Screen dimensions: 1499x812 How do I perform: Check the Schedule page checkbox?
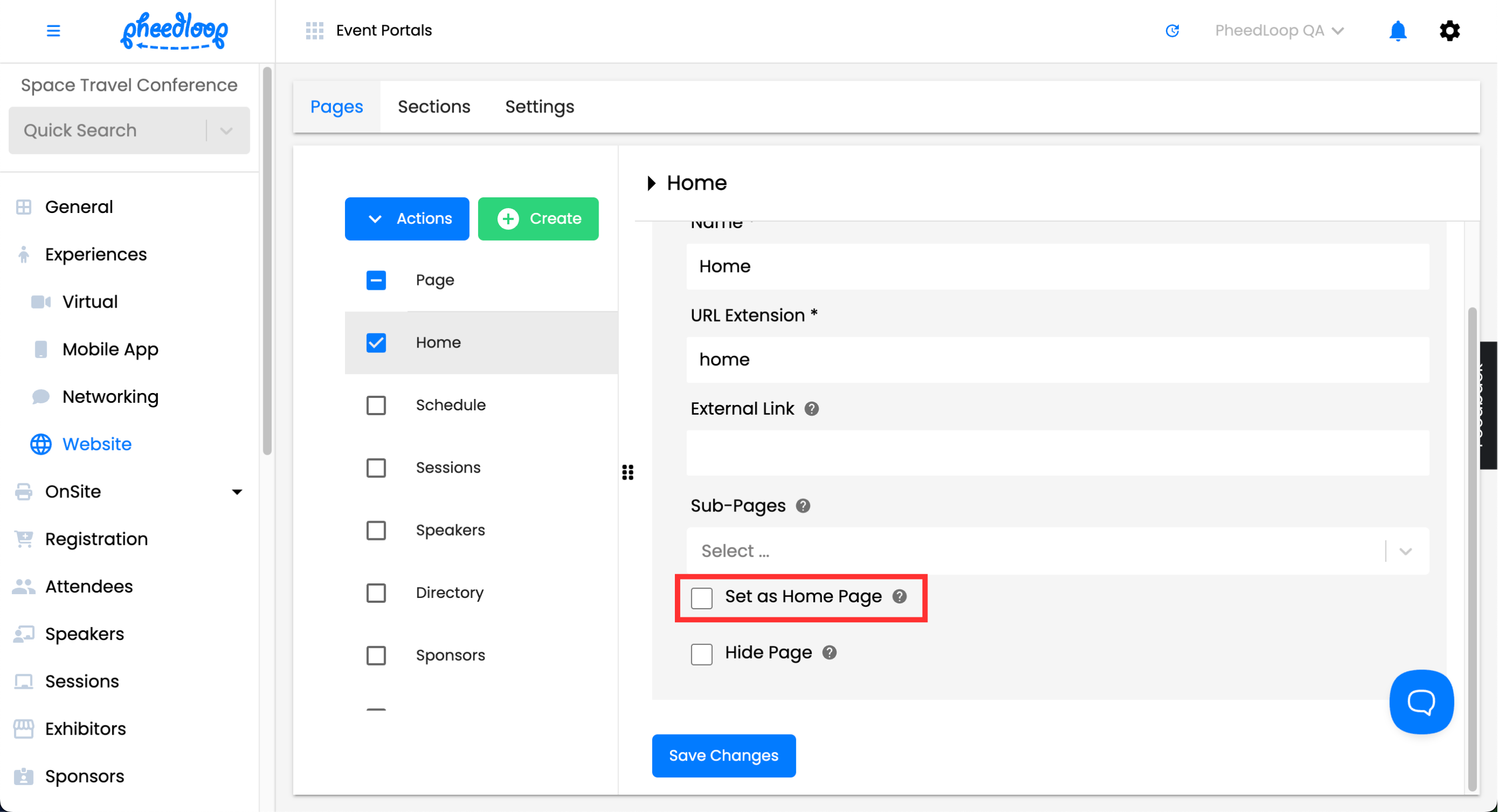[376, 405]
